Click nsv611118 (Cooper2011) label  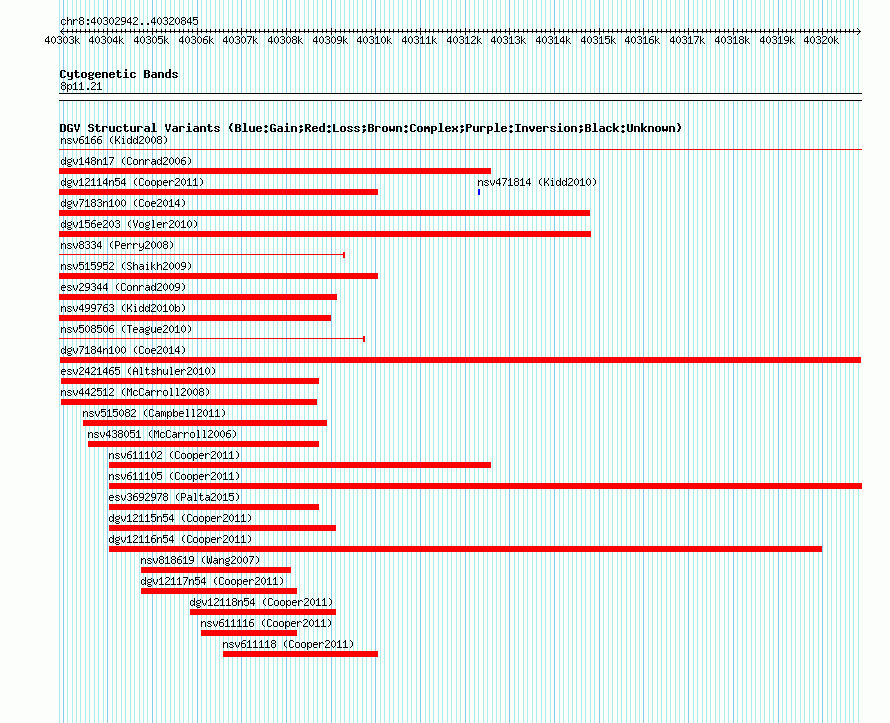[288, 644]
